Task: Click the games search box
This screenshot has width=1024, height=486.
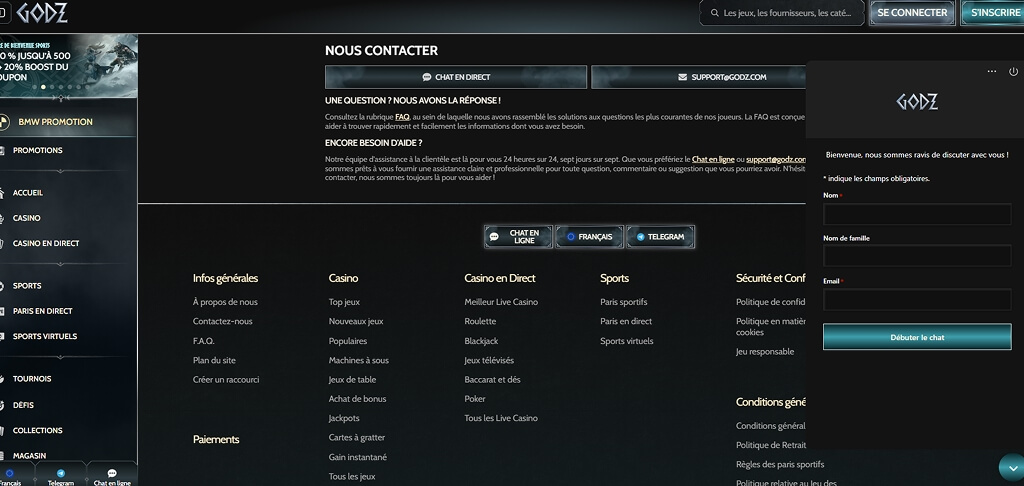Action: (x=782, y=13)
